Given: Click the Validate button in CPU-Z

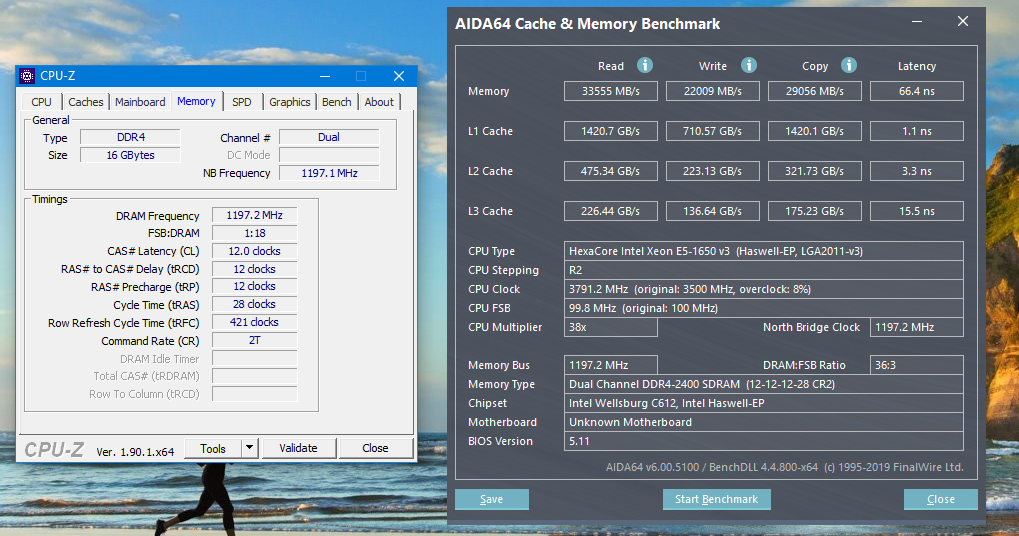Looking at the screenshot, I should point(298,448).
